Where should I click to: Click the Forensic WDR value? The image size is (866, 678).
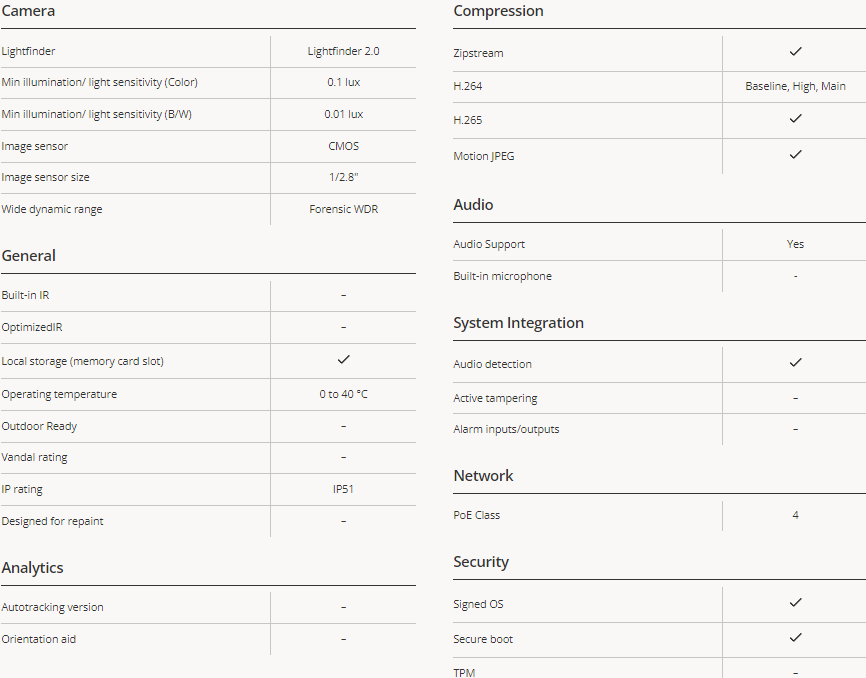[344, 209]
